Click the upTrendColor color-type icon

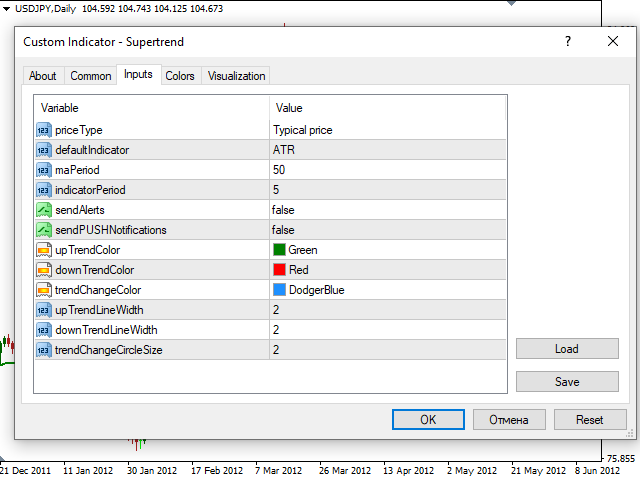43,250
